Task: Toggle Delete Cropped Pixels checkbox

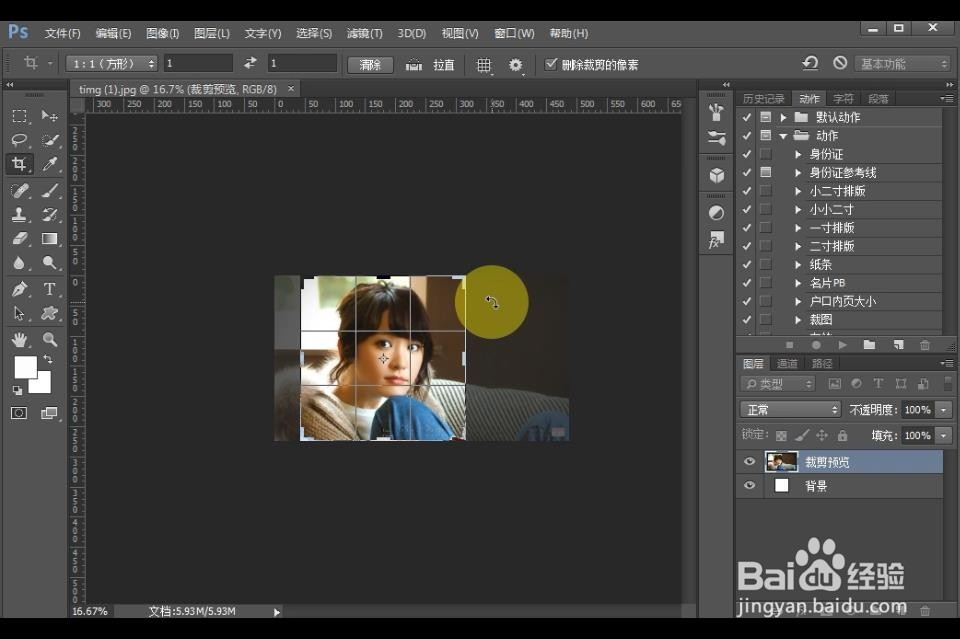Action: click(x=551, y=64)
